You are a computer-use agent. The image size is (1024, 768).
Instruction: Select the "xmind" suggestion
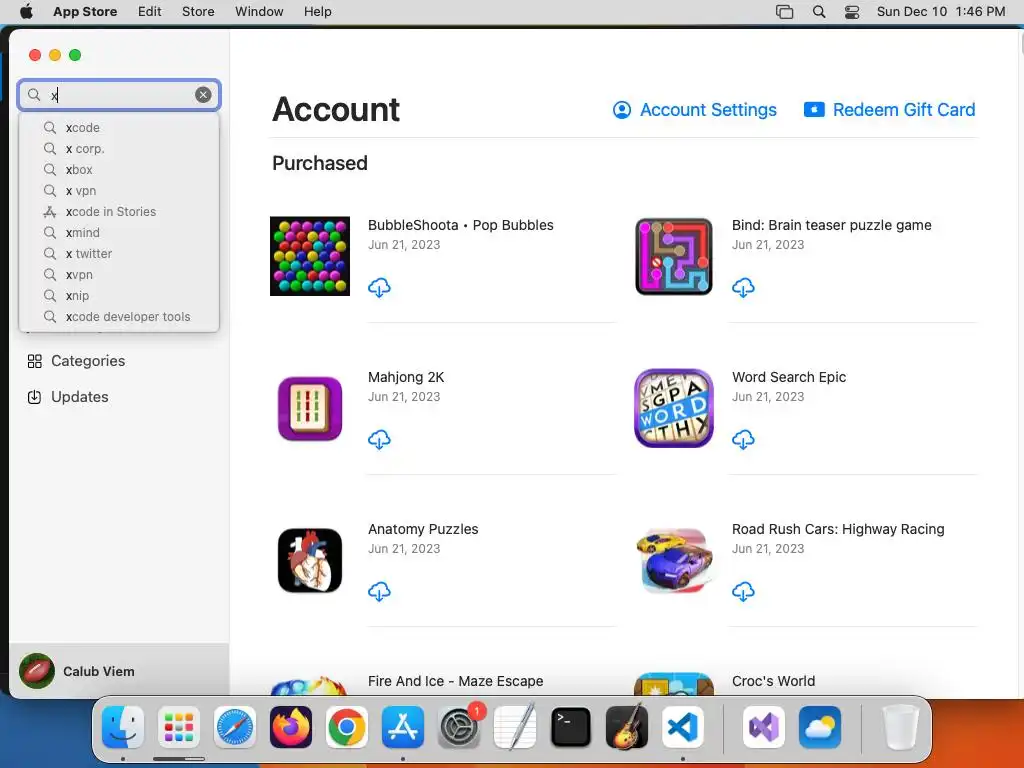coord(119,232)
